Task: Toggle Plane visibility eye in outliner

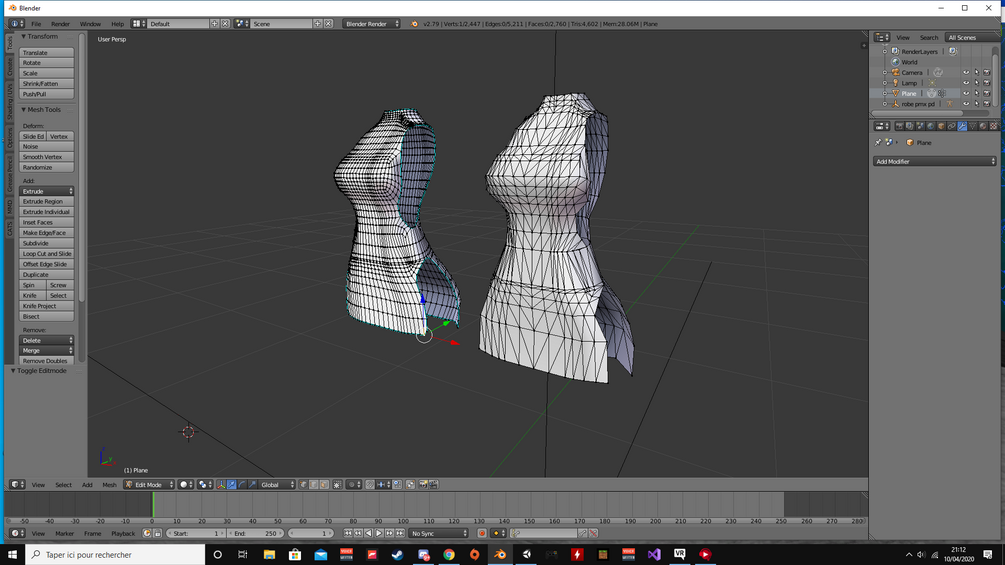Action: pyautogui.click(x=966, y=94)
